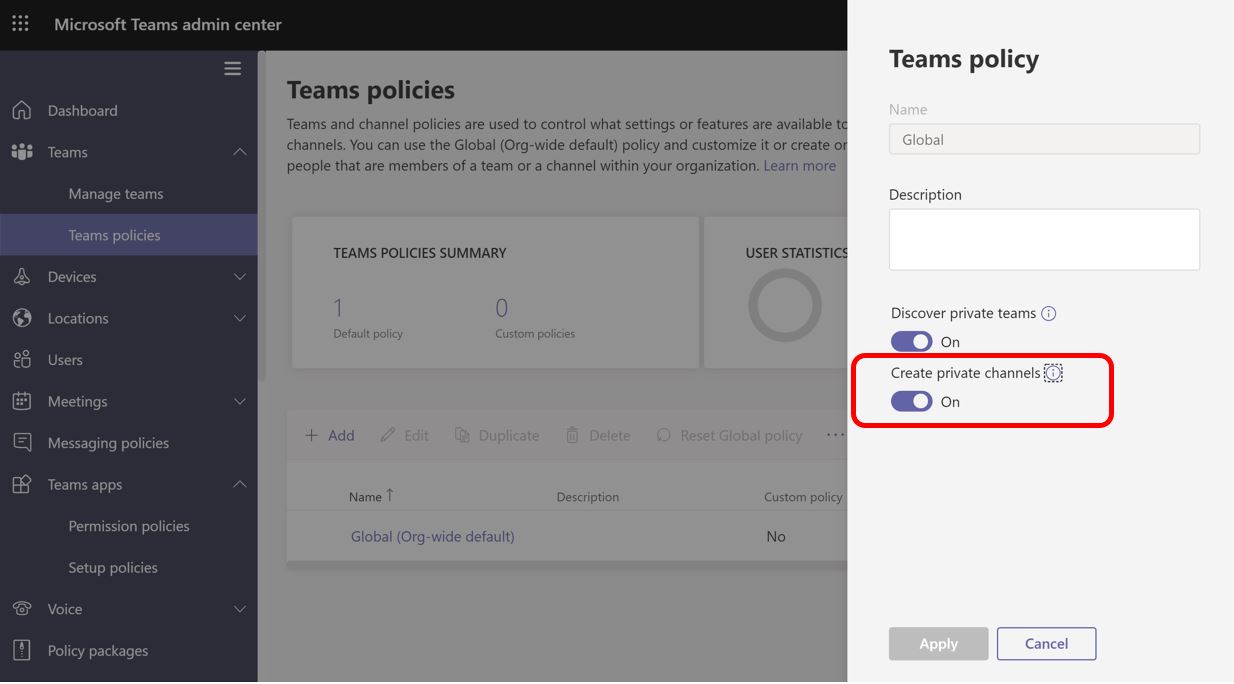Select the Duplicate policy icon

(463, 435)
